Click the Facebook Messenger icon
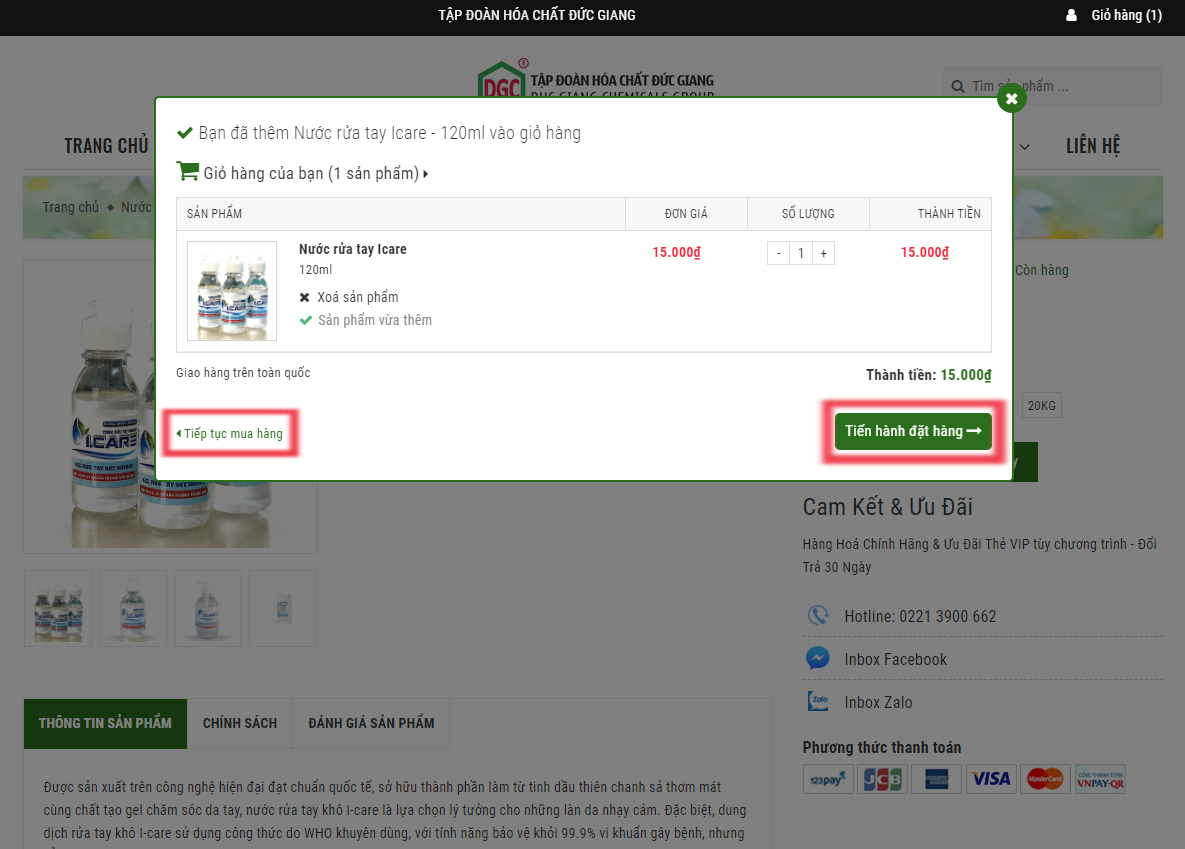 [818, 658]
